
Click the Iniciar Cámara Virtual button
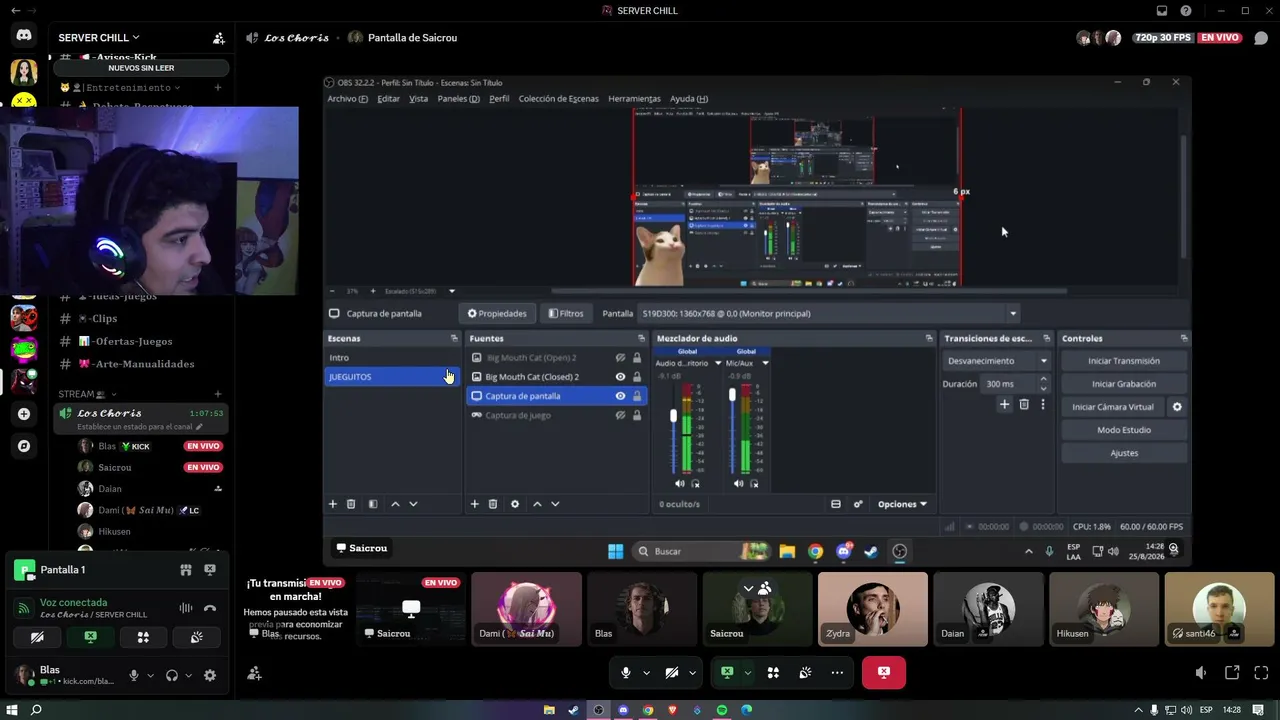click(1113, 407)
